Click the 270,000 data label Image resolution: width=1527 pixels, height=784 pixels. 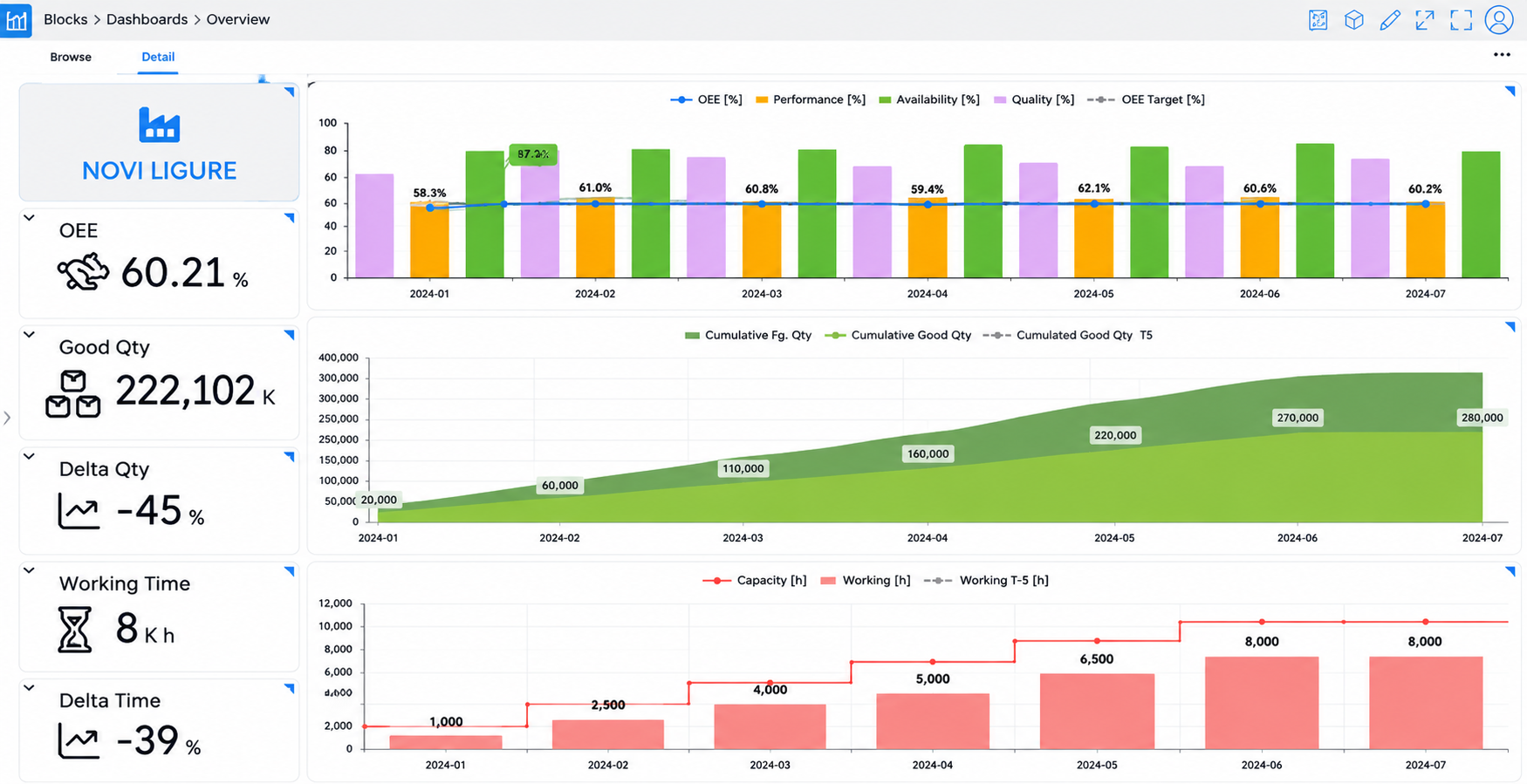(1298, 418)
